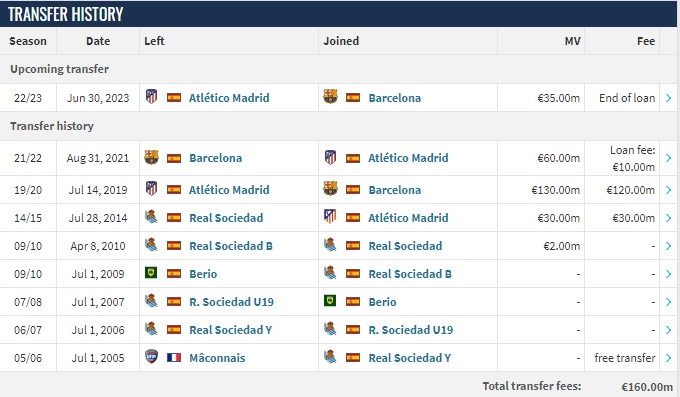
Task: Click Berio club crest in Jul 1, 2009 row
Action: tap(151, 273)
